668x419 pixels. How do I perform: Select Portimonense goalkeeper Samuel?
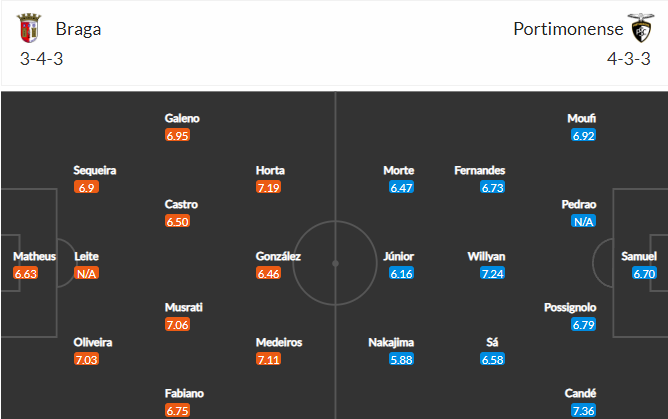tap(639, 256)
